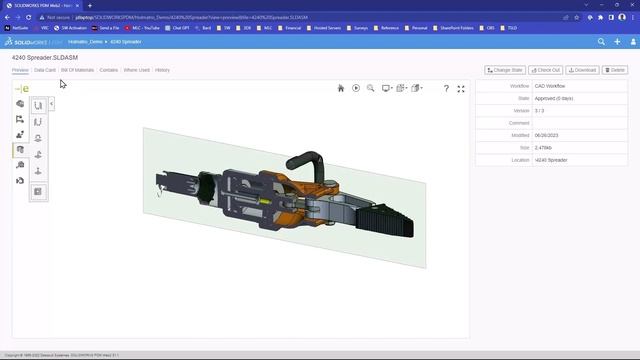640x360 pixels.
Task: Click the Home view icon in viewer toolbar
Action: (x=341, y=88)
